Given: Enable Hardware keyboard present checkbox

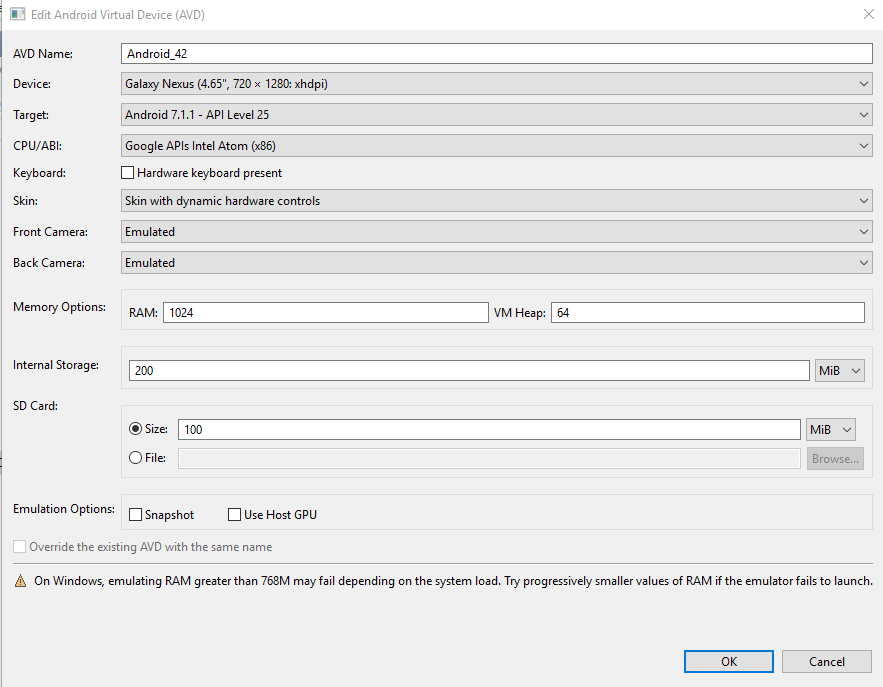Looking at the screenshot, I should pos(128,173).
